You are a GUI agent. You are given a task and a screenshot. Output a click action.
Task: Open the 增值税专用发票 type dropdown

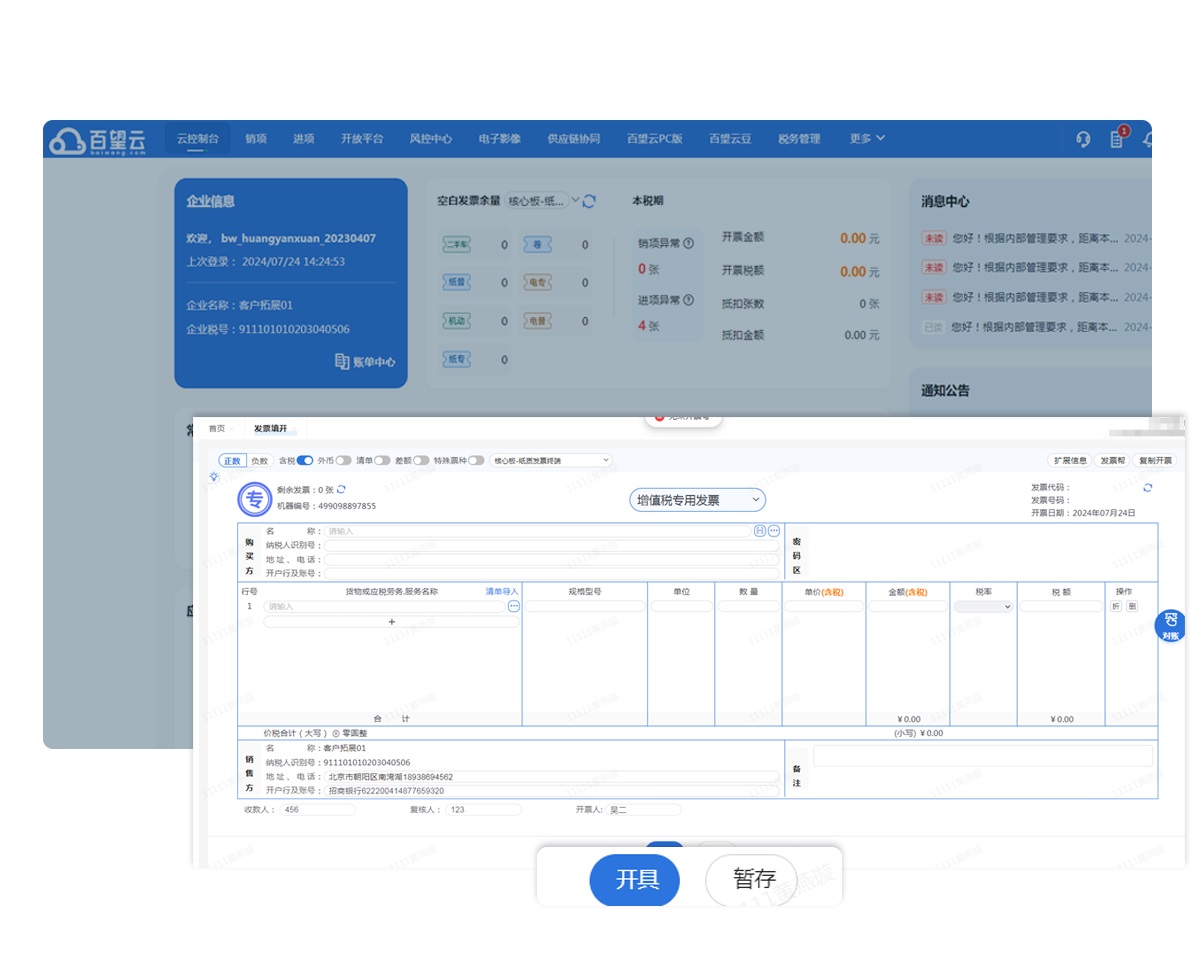tap(697, 499)
